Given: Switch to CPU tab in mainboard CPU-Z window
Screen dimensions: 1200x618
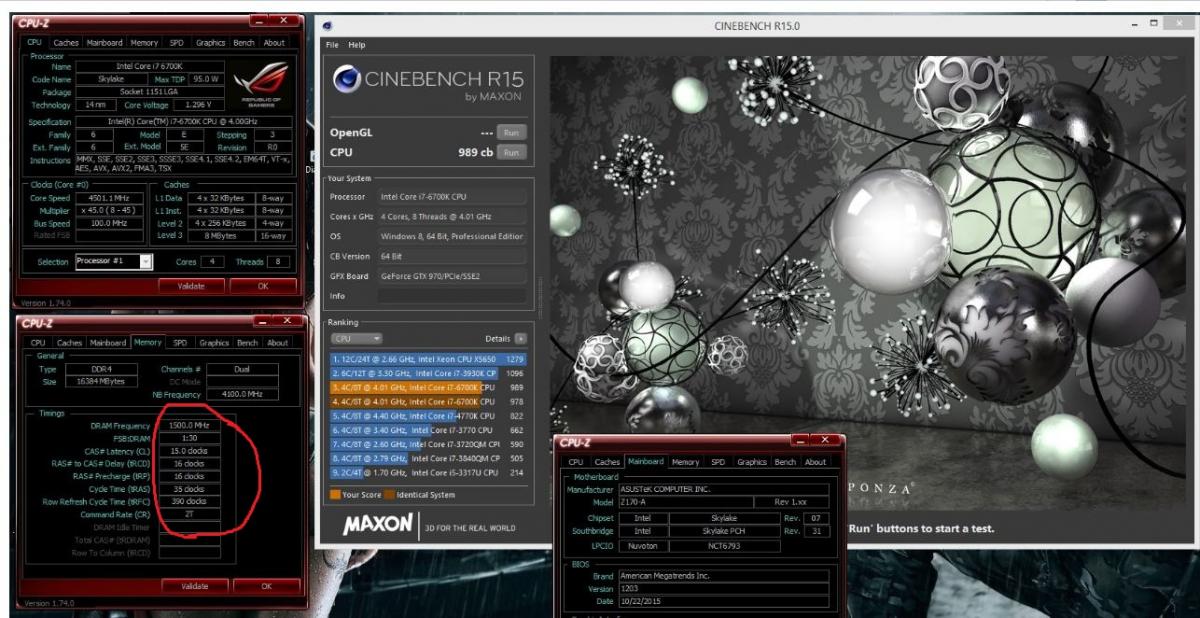Looking at the screenshot, I should [x=576, y=462].
